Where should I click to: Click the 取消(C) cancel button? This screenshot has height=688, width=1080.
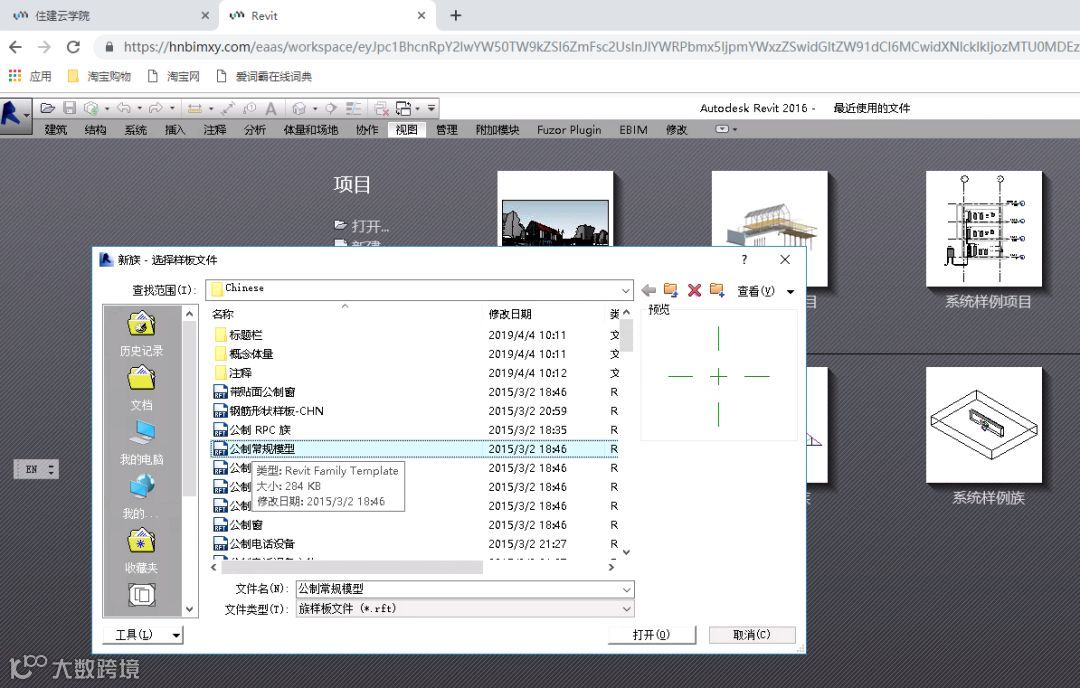click(751, 634)
